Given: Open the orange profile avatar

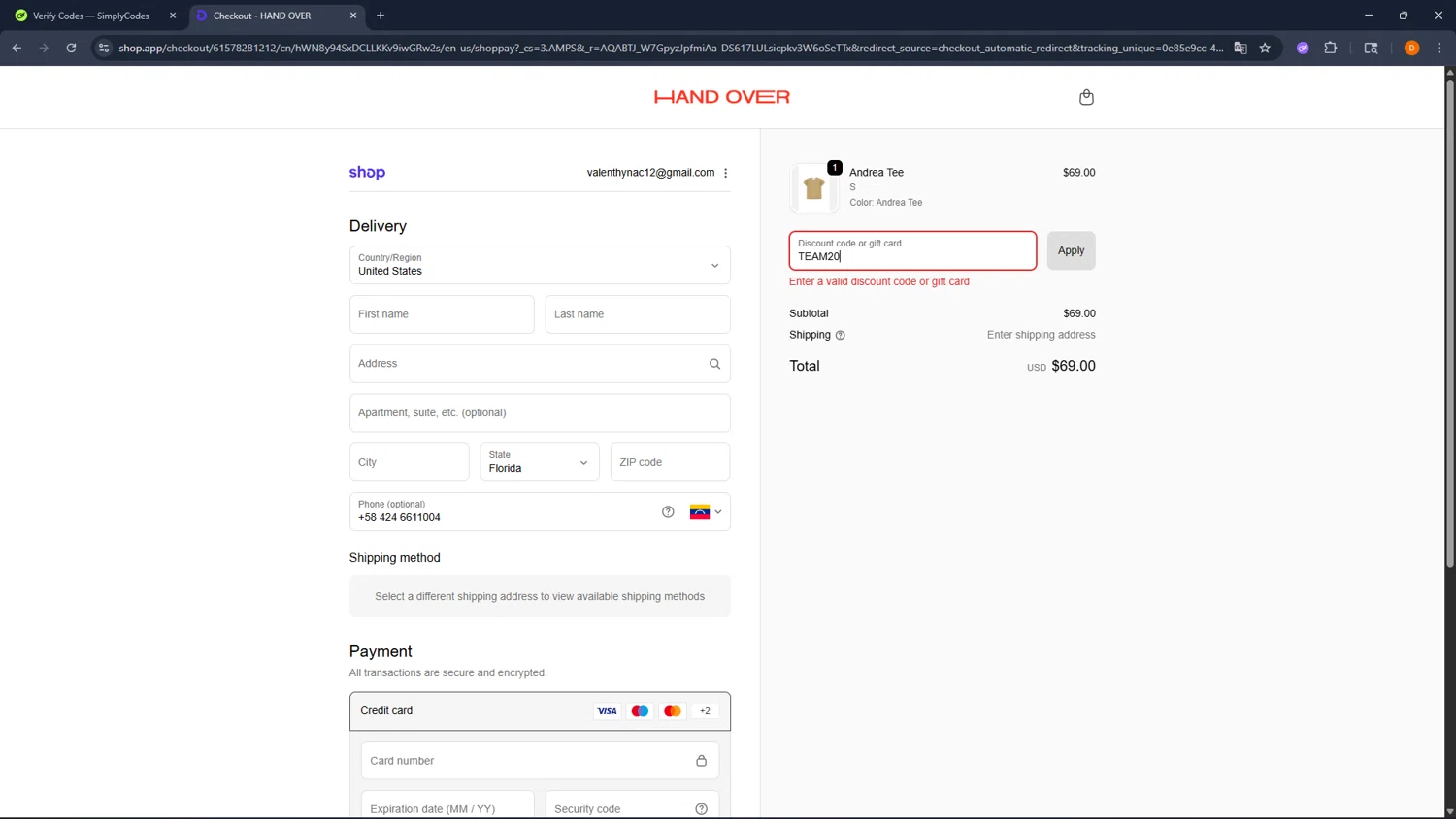Looking at the screenshot, I should (x=1411, y=48).
